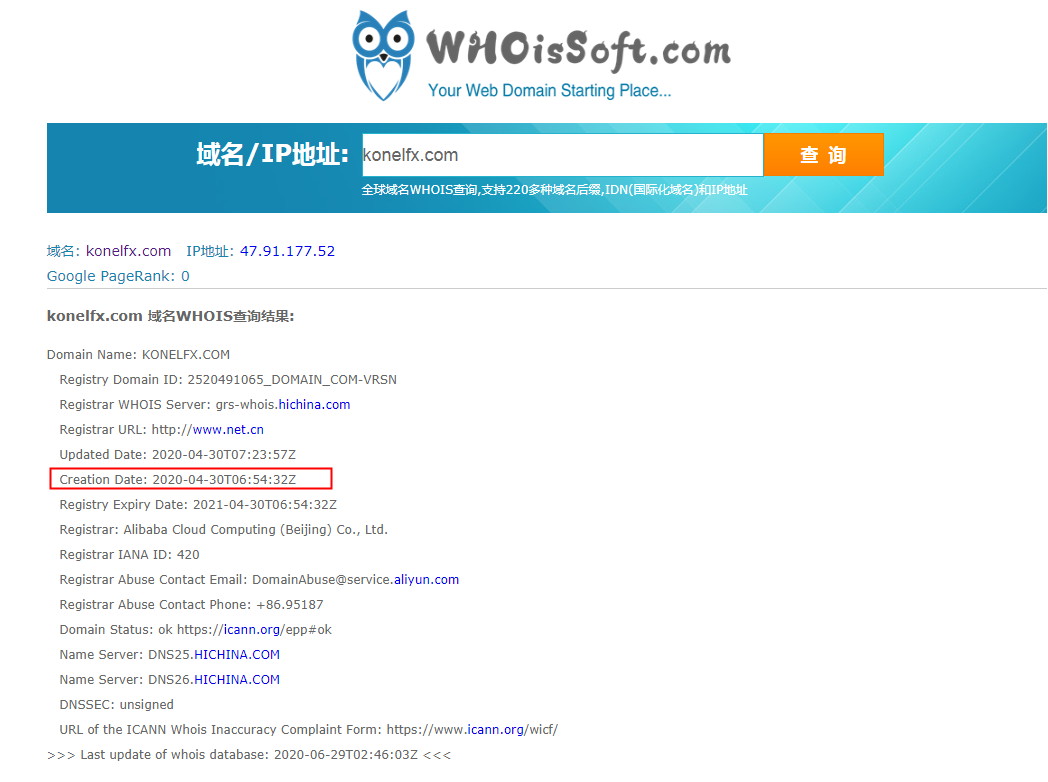Click the Your Web Domain Starting Place tagline
This screenshot has width=1048, height=782.
coord(549,91)
